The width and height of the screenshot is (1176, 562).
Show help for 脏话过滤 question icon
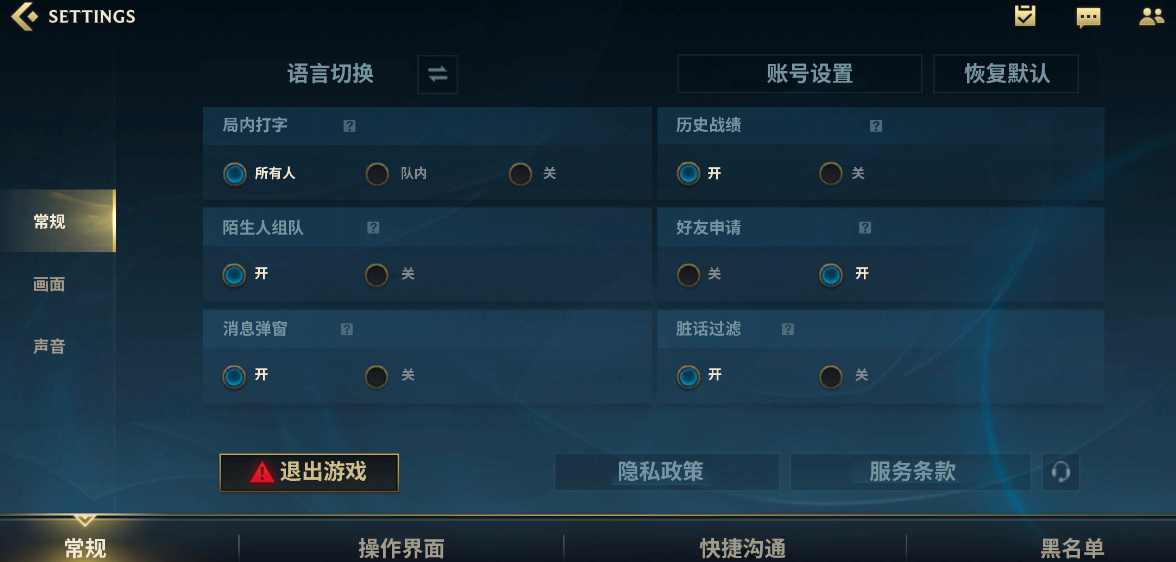pyautogui.click(x=788, y=329)
